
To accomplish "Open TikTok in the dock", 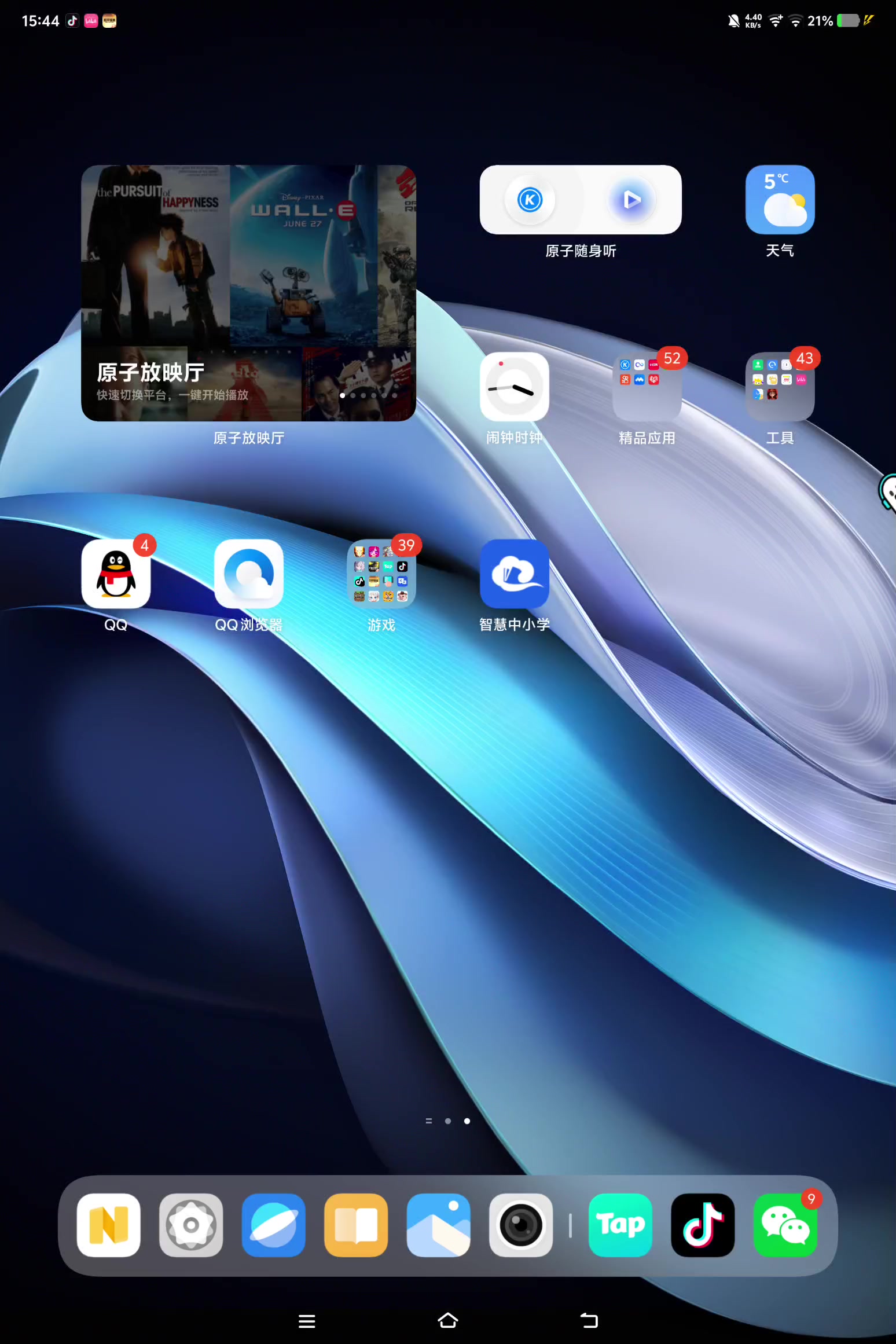I will tap(702, 1225).
